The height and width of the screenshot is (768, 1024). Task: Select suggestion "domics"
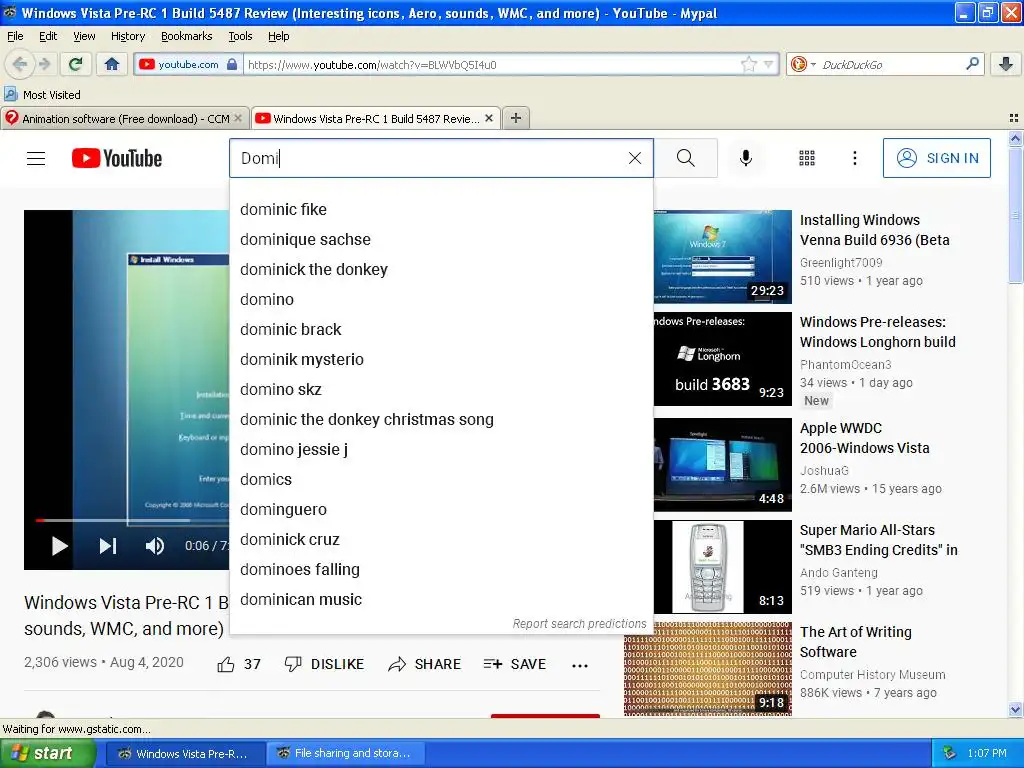pyautogui.click(x=441, y=480)
